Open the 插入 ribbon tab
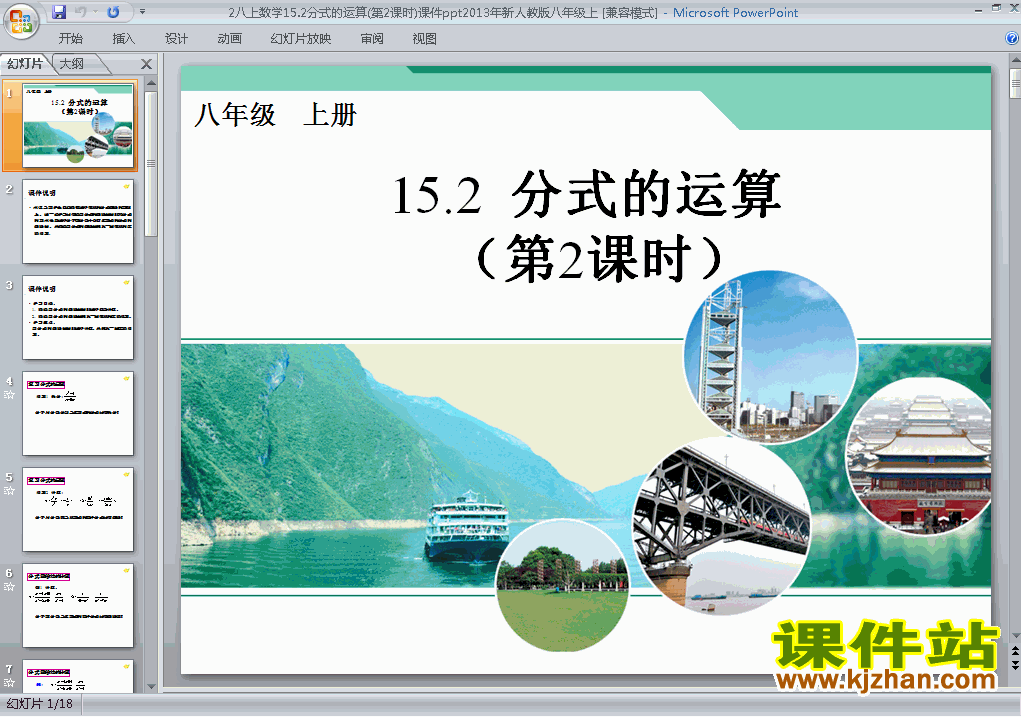 point(123,39)
